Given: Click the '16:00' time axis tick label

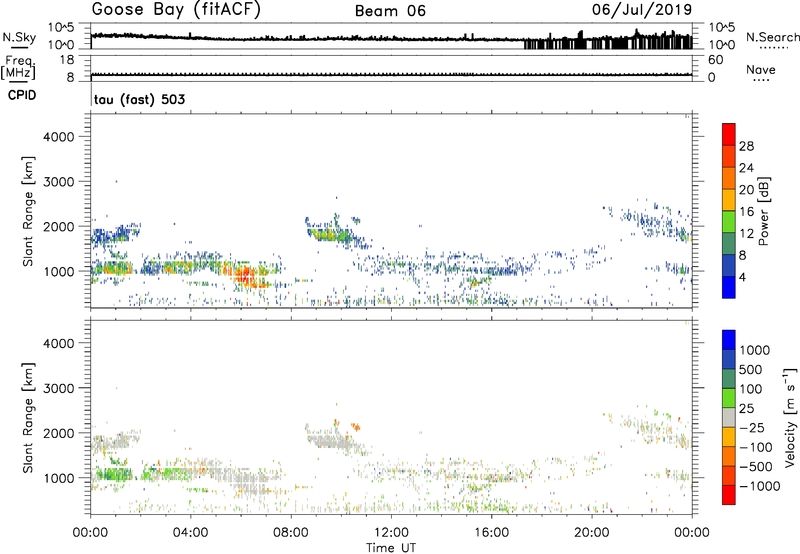Looking at the screenshot, I should pyautogui.click(x=491, y=533).
